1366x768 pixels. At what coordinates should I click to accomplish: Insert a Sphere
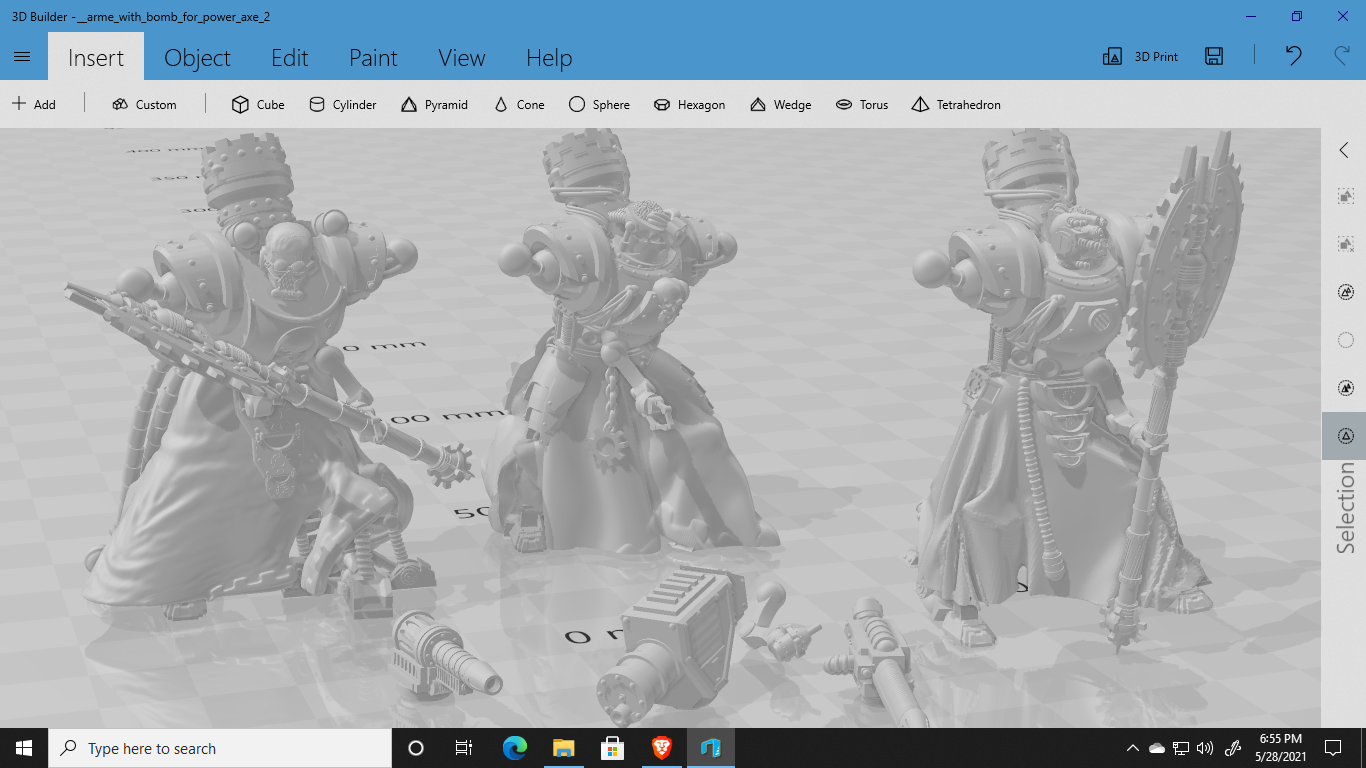(x=599, y=104)
